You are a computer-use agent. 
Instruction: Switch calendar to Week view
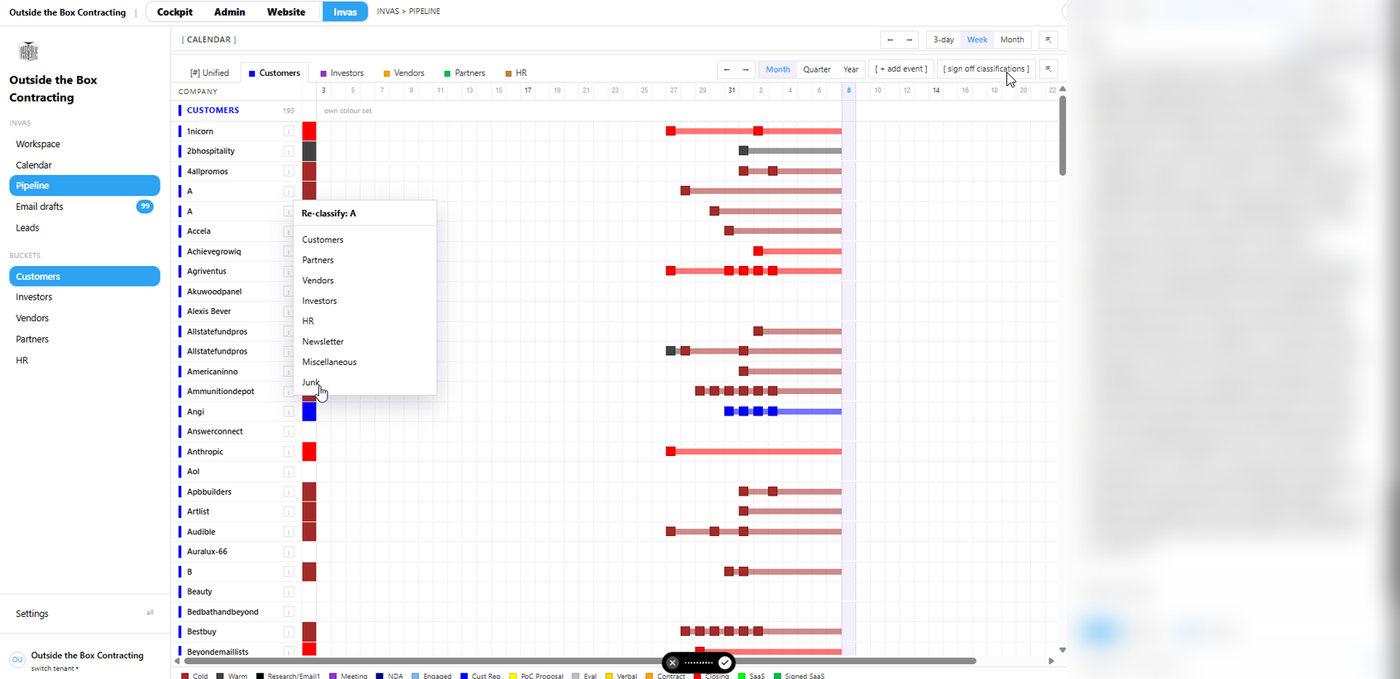(977, 40)
